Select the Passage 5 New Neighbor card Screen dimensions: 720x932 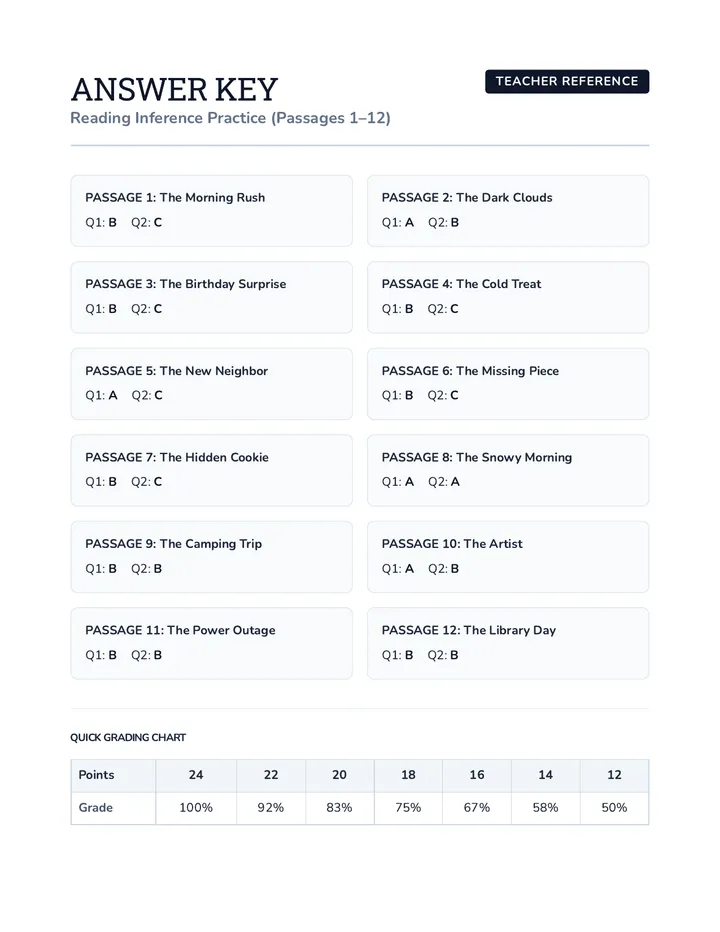(212, 384)
